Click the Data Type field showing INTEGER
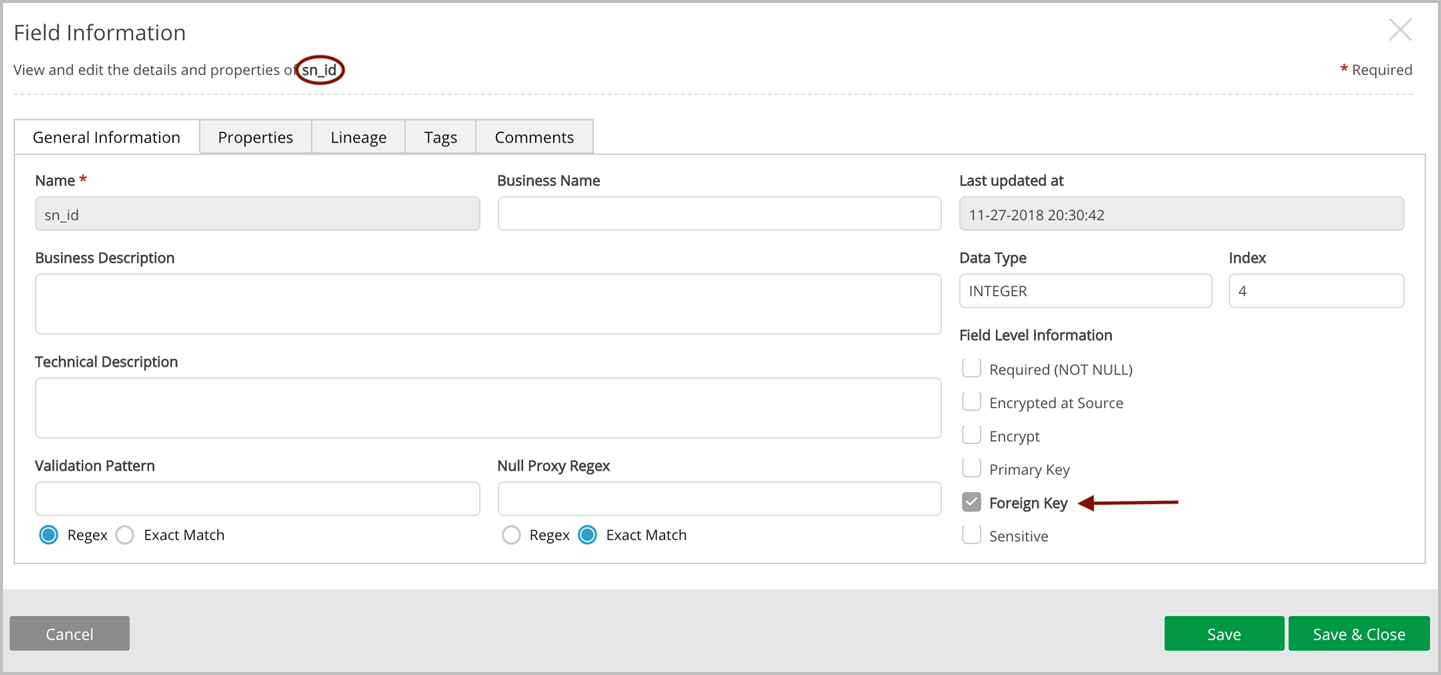The width and height of the screenshot is (1441, 675). (1085, 291)
